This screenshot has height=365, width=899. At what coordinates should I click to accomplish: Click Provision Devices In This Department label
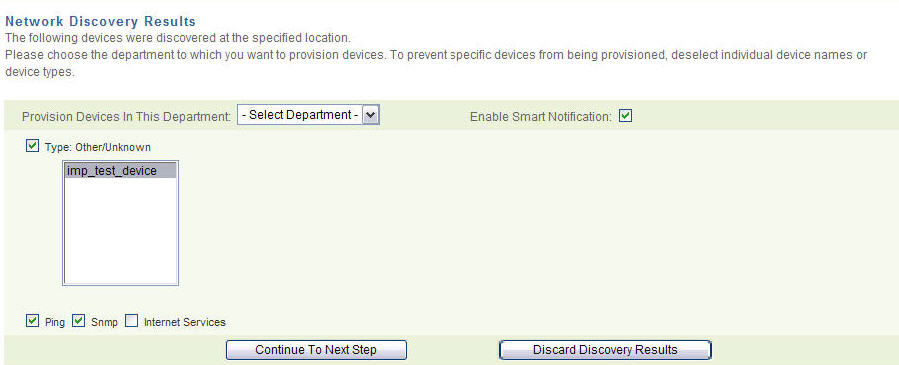[126, 117]
